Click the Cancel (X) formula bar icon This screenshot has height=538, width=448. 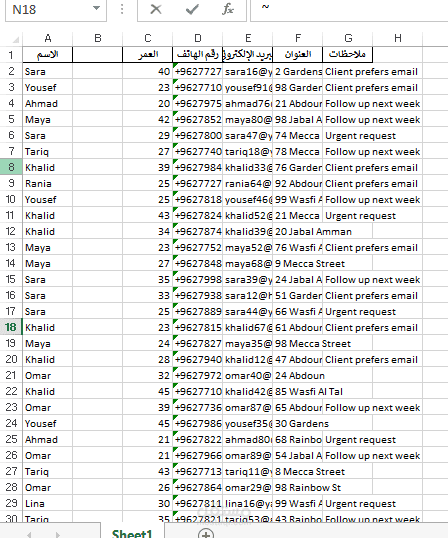coord(156,10)
